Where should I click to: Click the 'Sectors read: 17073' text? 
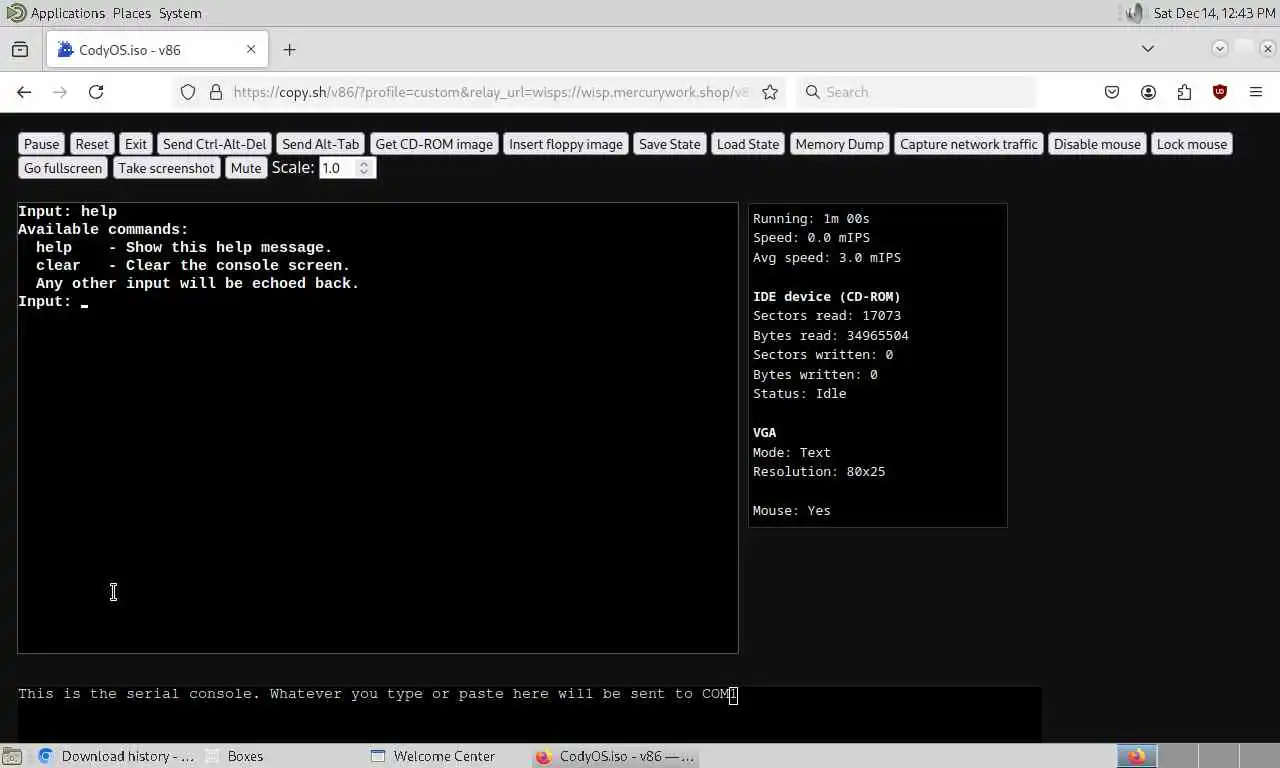(827, 316)
